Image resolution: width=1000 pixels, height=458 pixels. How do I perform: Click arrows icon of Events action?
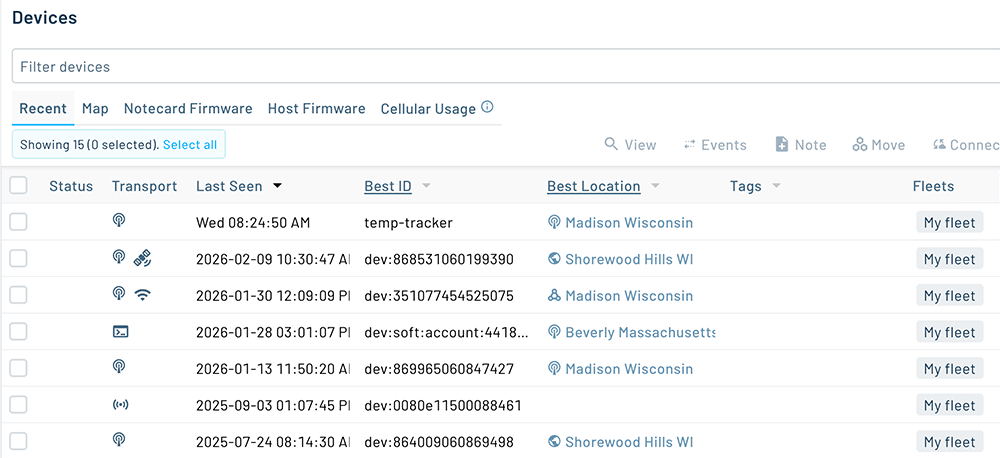[689, 145]
